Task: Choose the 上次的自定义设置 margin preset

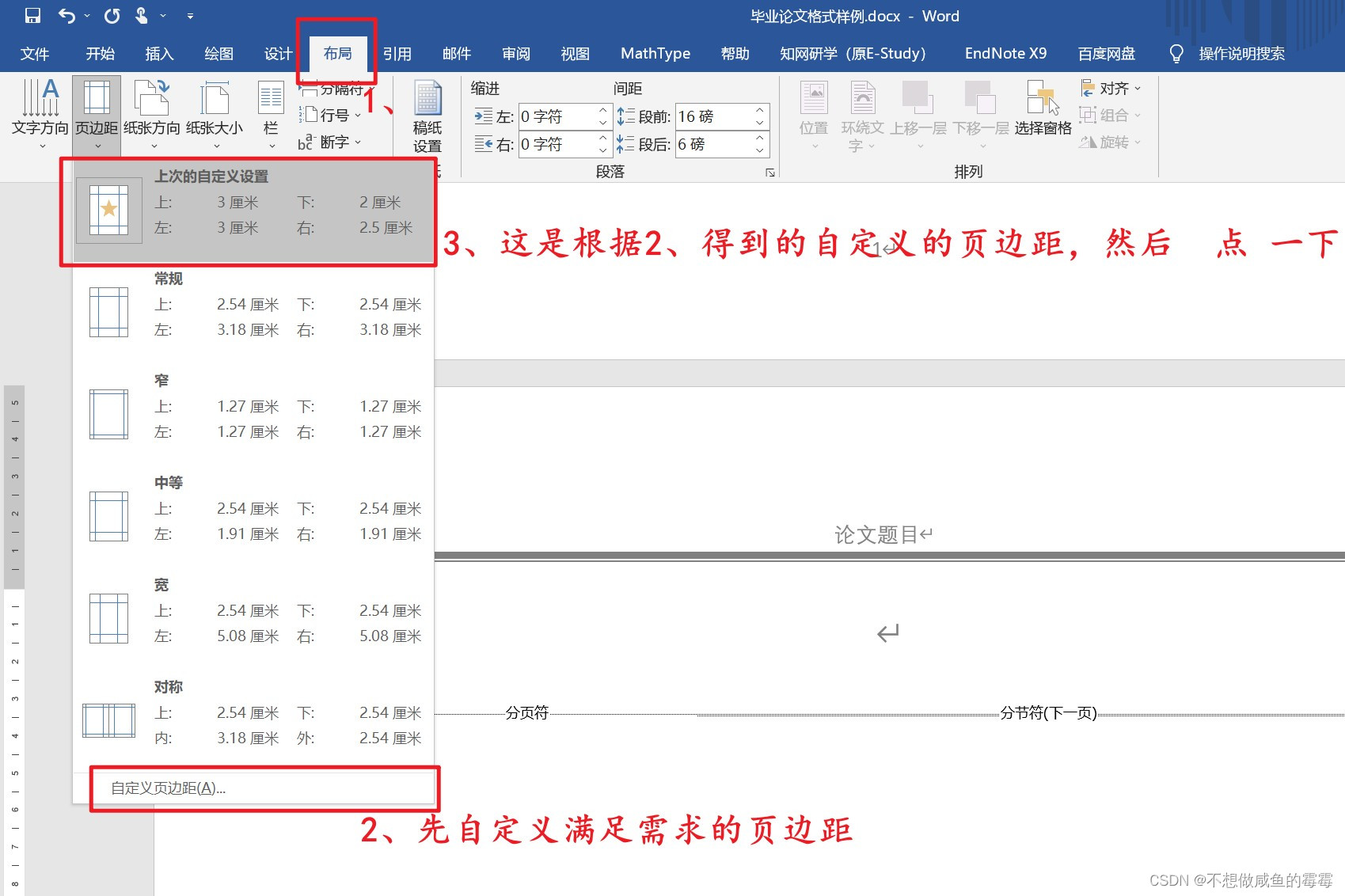Action: [x=253, y=211]
